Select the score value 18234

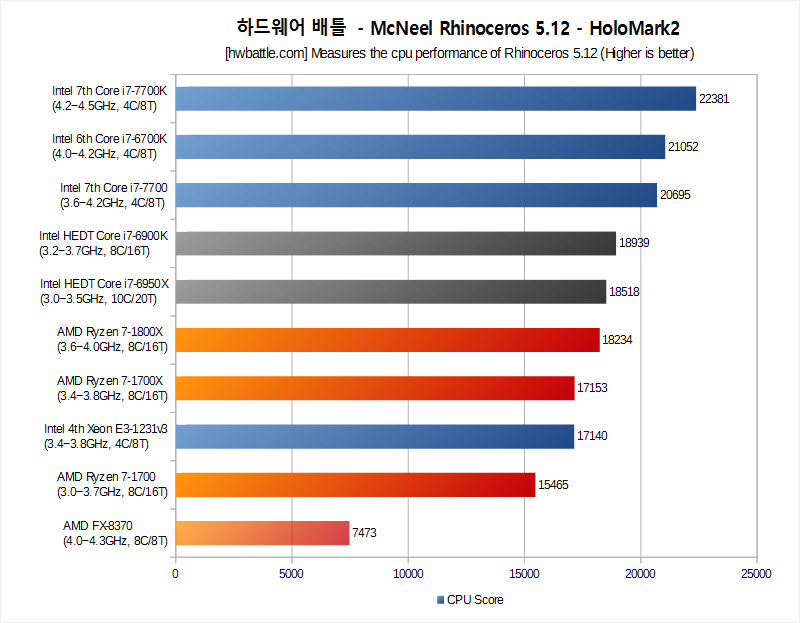[617, 340]
